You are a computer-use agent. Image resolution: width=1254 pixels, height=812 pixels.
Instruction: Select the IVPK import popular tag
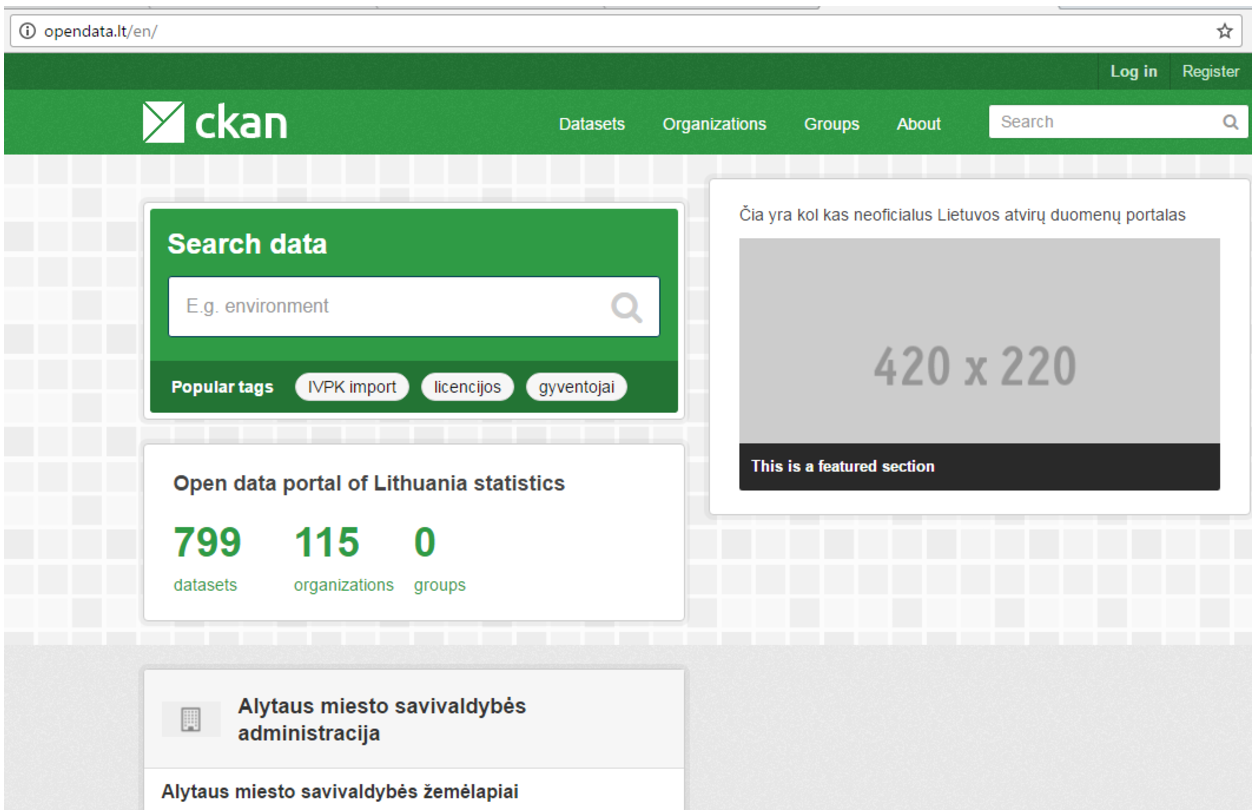pyautogui.click(x=352, y=387)
